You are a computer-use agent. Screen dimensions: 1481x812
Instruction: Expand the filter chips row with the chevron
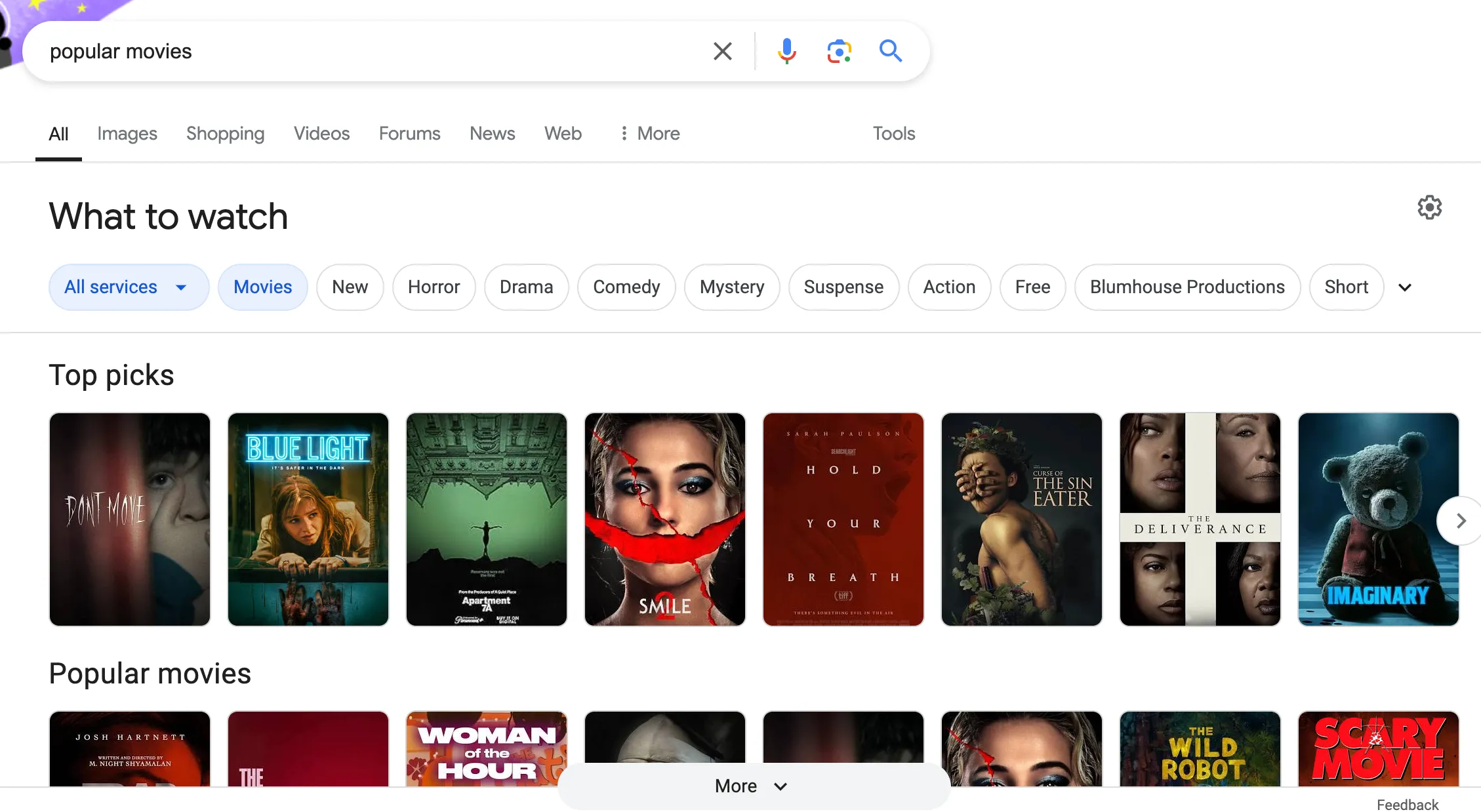coord(1405,287)
